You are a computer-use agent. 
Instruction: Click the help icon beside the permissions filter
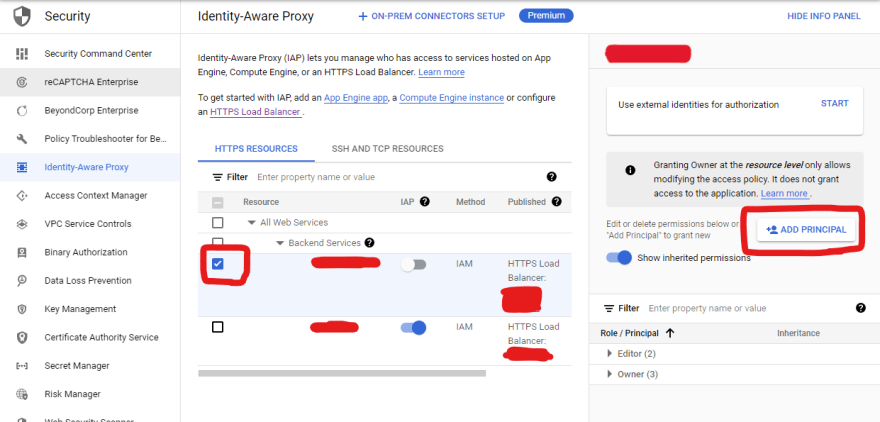tap(861, 308)
